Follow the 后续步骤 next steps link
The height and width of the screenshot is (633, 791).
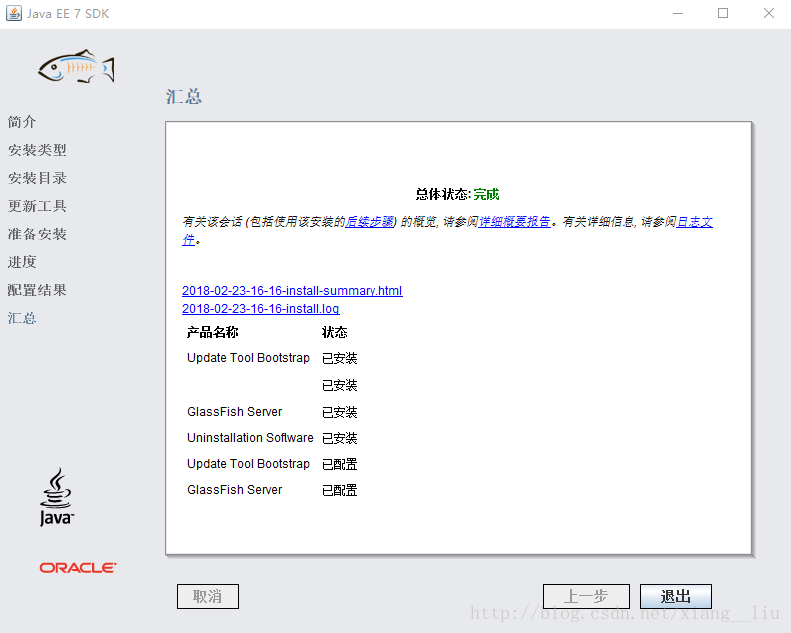[369, 221]
